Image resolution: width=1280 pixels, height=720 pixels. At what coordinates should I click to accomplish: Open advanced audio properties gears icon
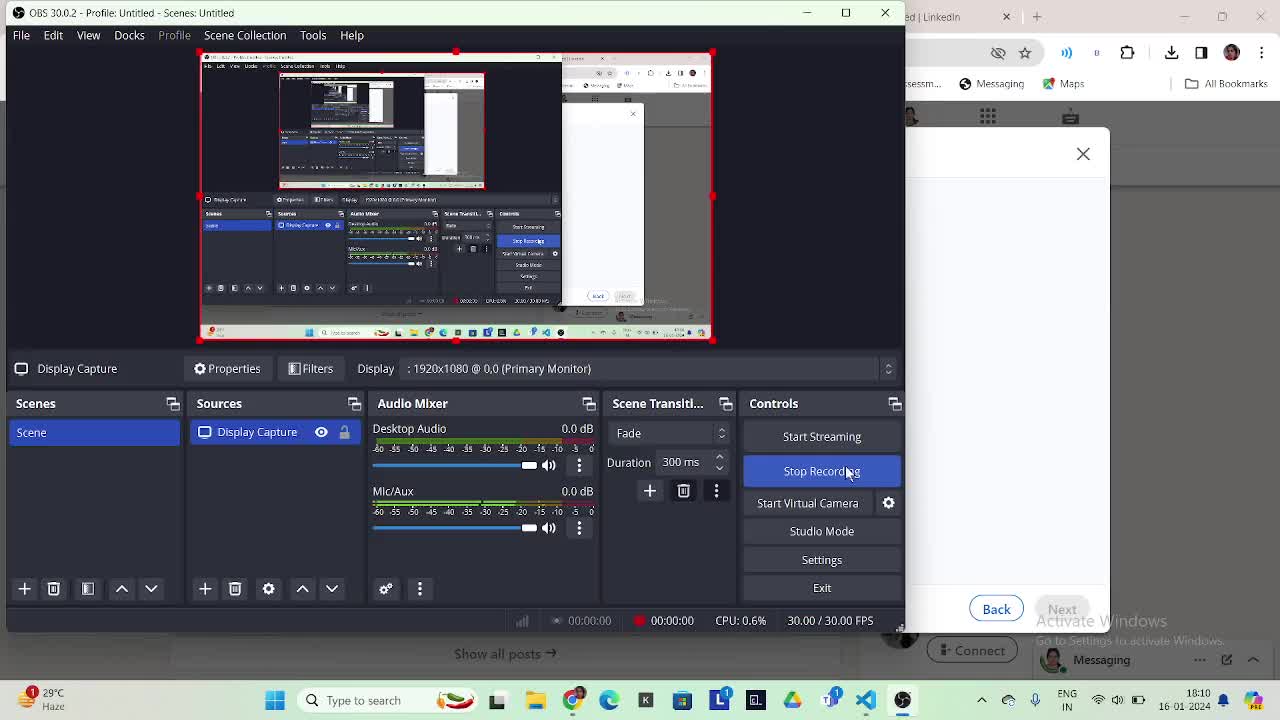386,589
